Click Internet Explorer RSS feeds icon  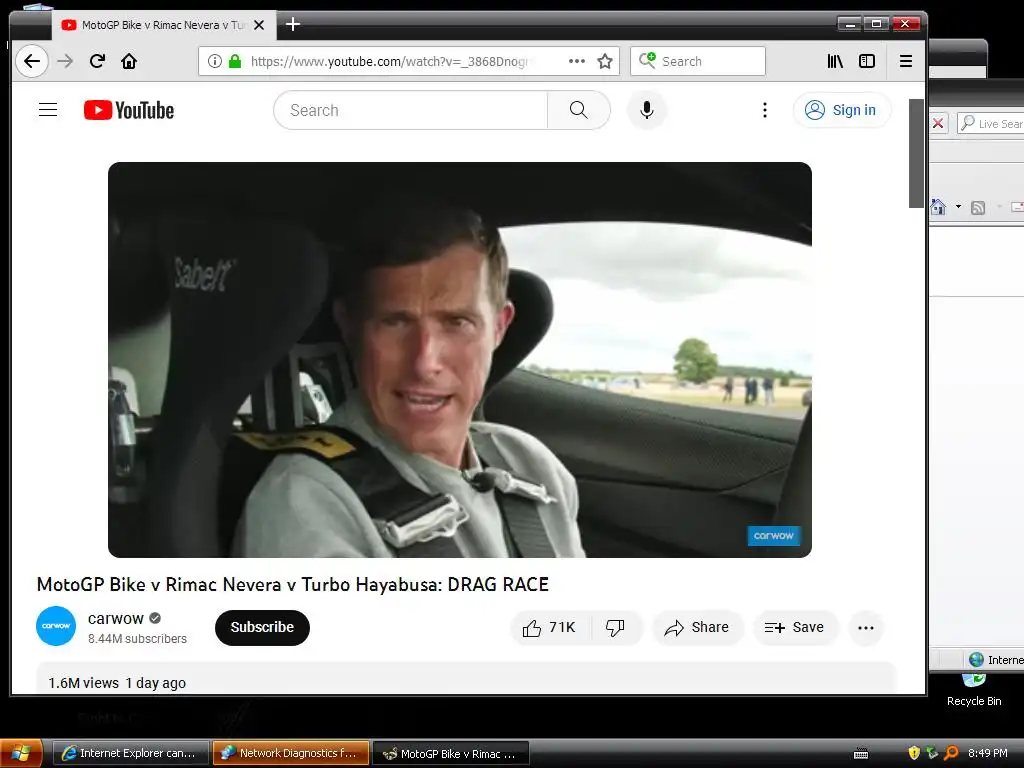pyautogui.click(x=978, y=208)
